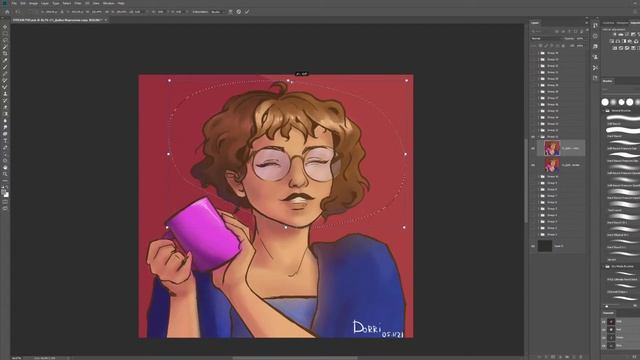
Task: Select the Crop tool
Action: click(x=5, y=53)
